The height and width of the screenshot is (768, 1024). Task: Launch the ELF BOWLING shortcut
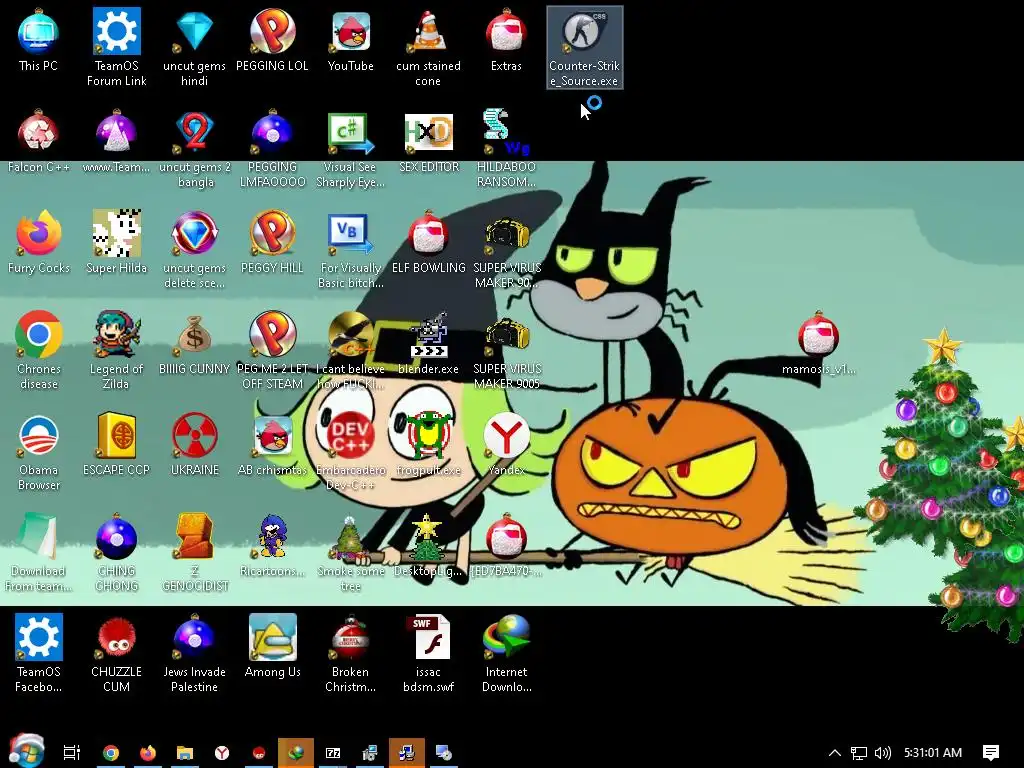428,242
